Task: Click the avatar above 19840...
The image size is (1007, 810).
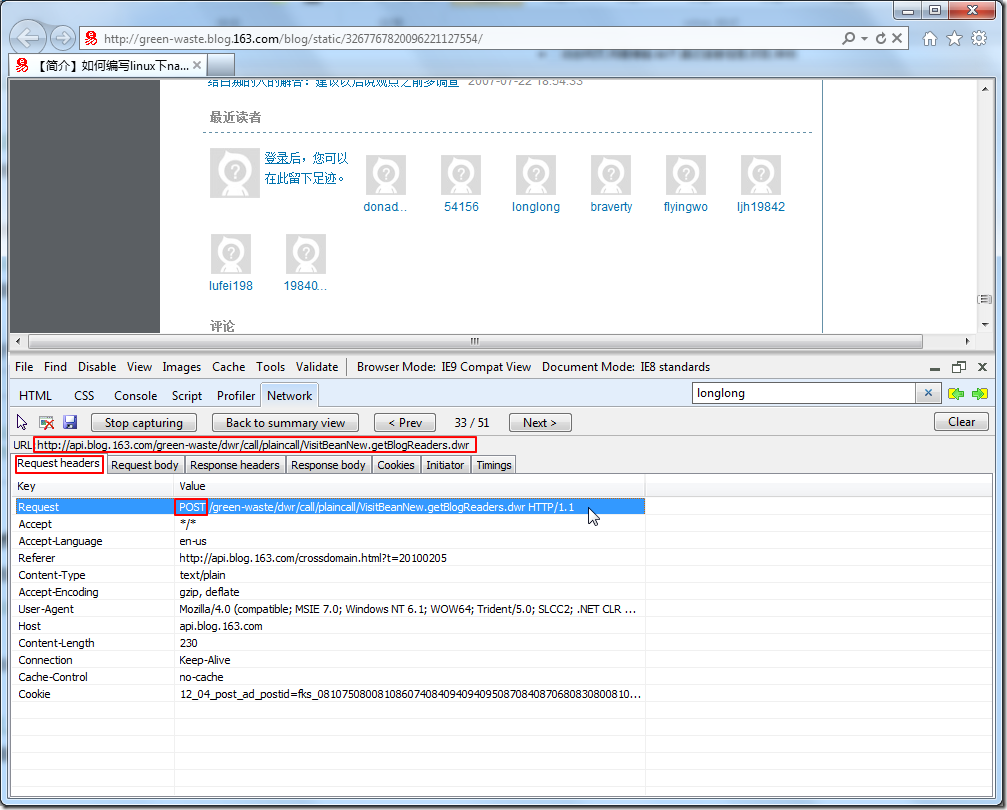Action: (x=306, y=254)
